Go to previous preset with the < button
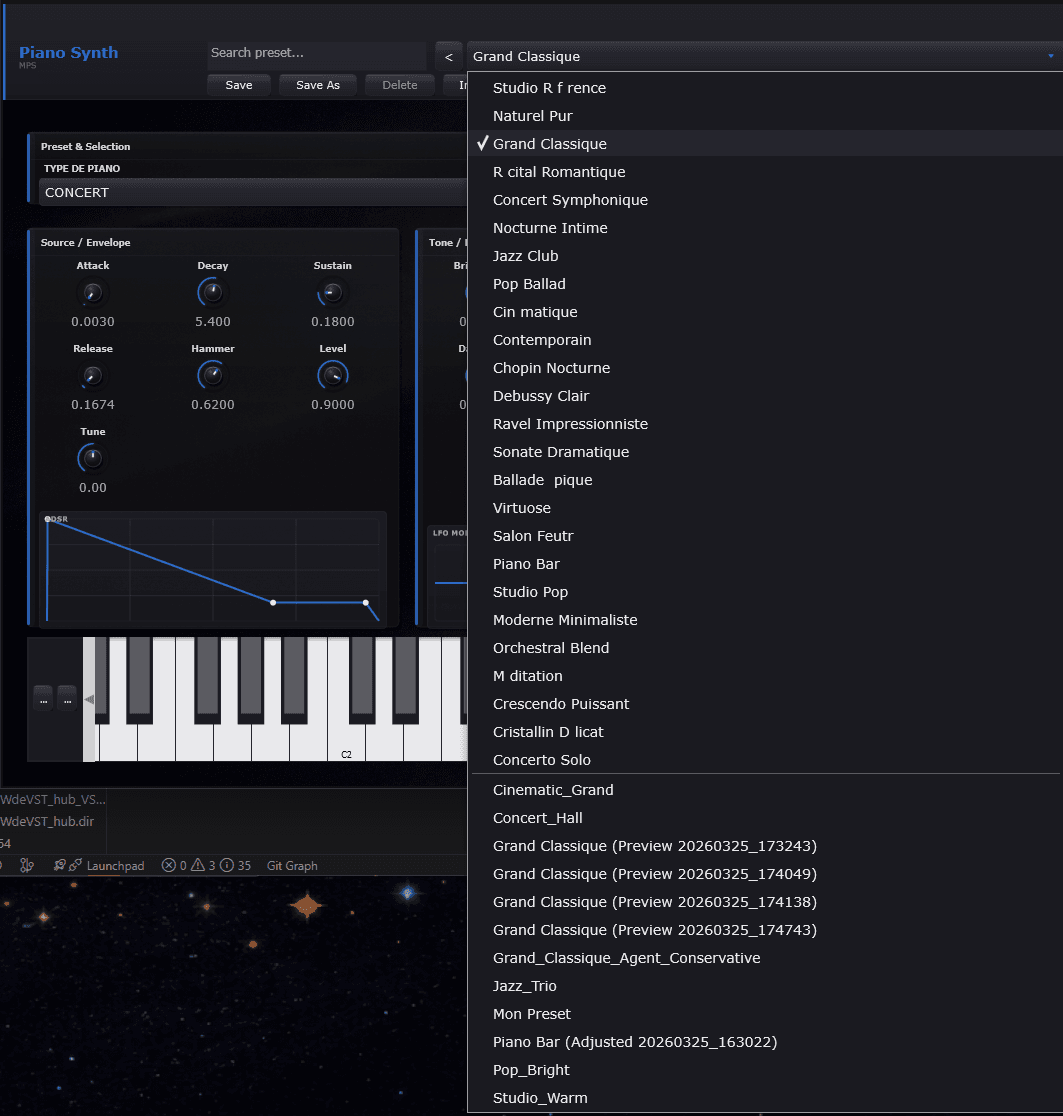The height and width of the screenshot is (1116, 1063). (448, 57)
